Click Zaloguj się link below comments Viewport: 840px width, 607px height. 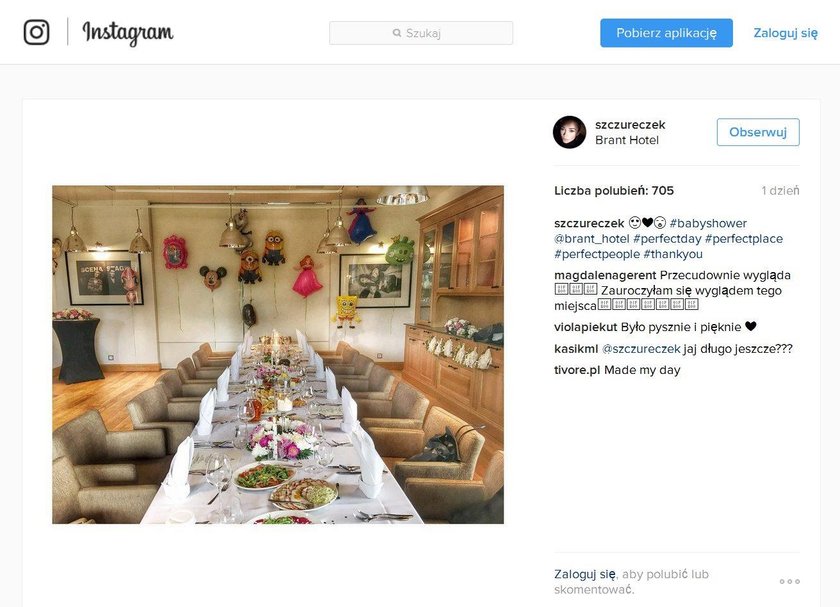[x=584, y=574]
